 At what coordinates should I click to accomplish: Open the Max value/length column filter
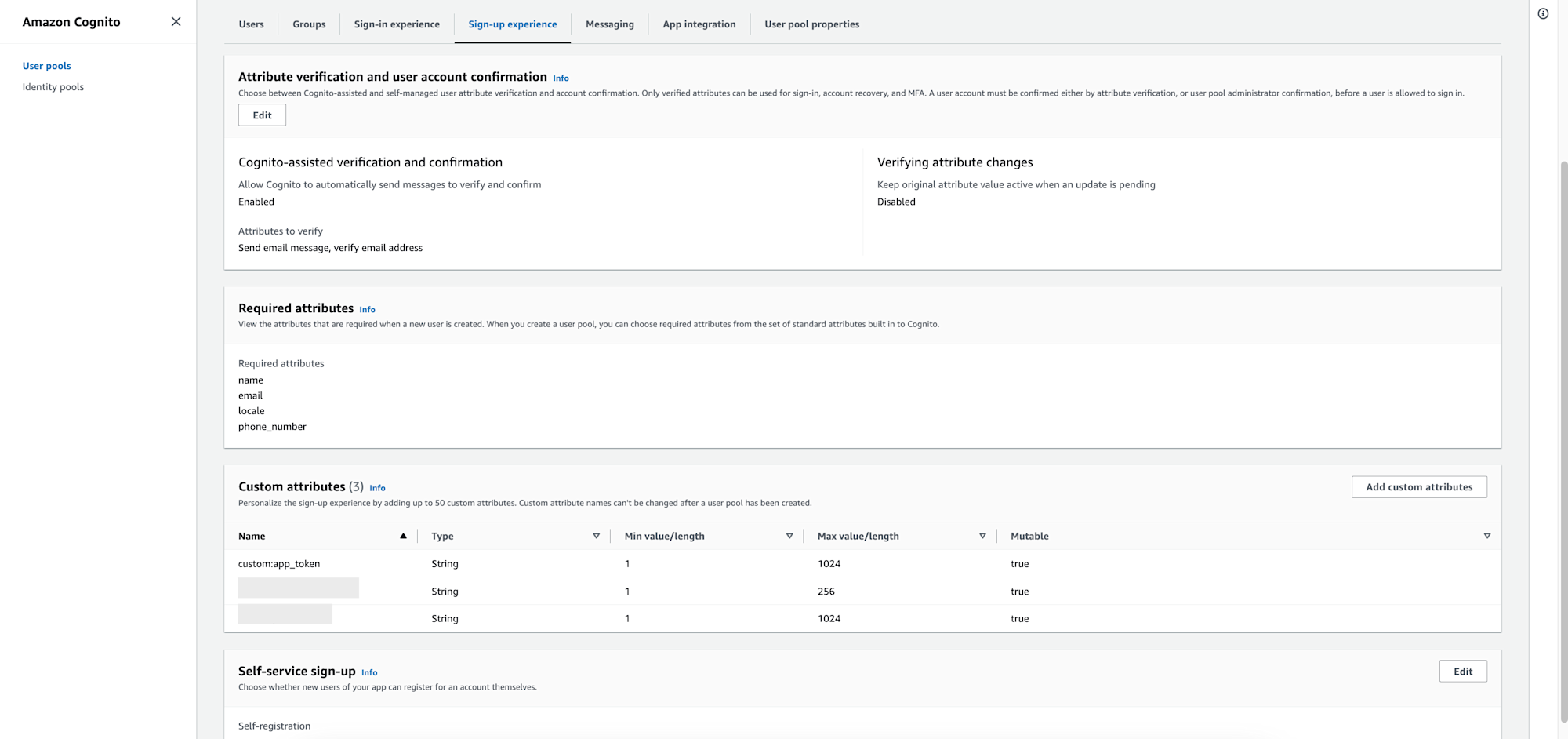point(982,536)
